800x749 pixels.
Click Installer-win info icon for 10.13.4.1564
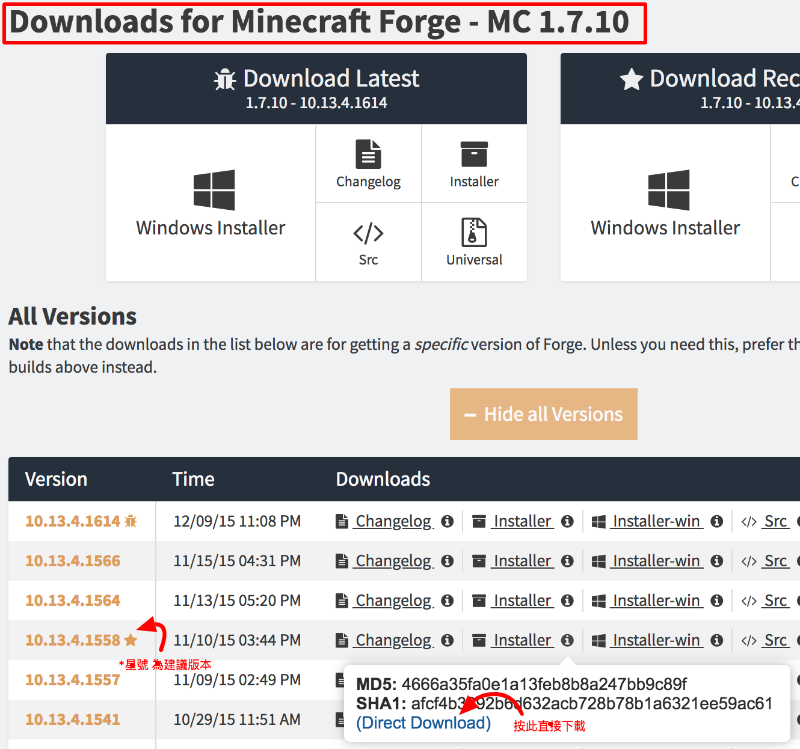pos(717,601)
